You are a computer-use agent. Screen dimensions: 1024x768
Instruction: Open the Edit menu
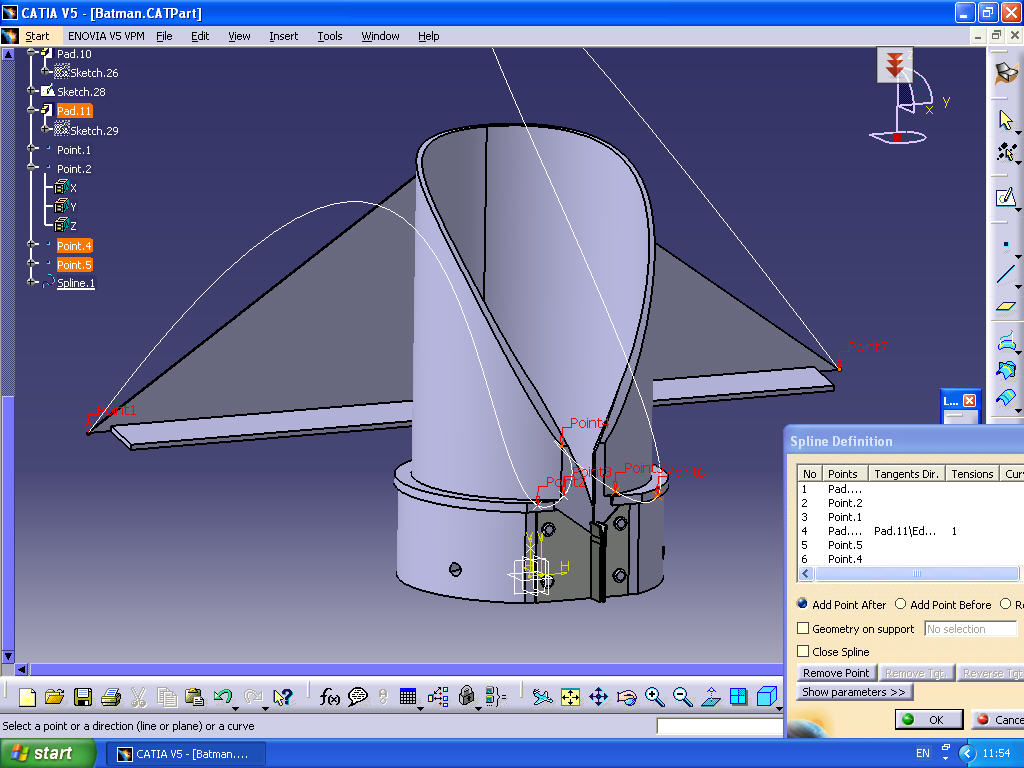[x=200, y=36]
